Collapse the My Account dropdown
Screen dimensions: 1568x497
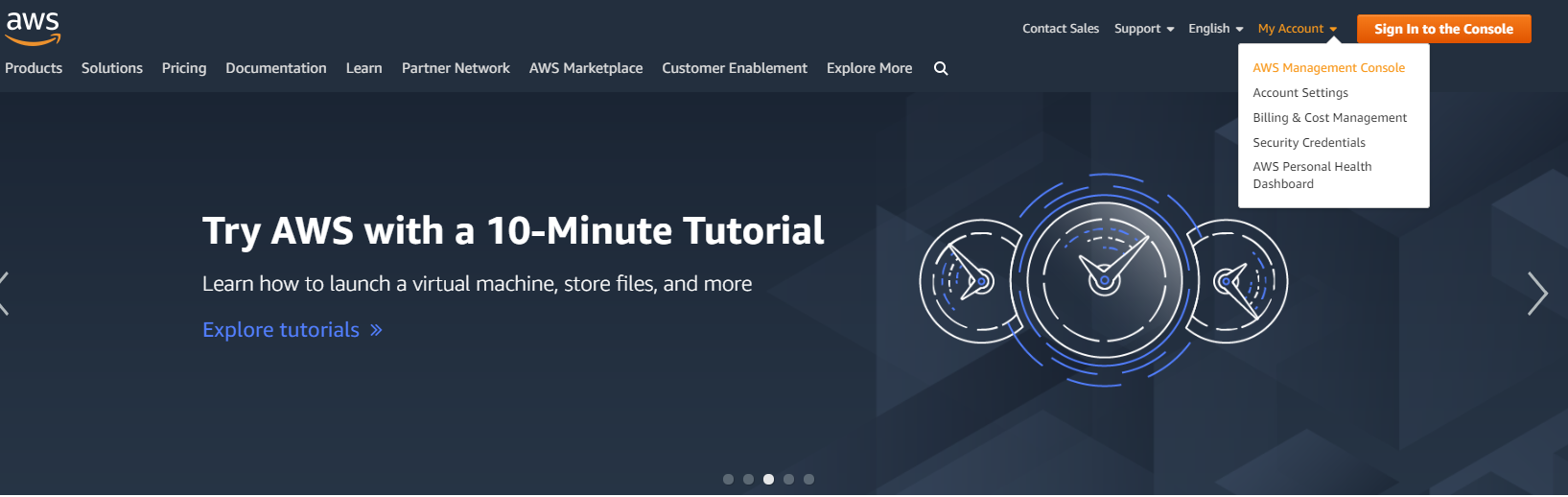click(x=1298, y=29)
